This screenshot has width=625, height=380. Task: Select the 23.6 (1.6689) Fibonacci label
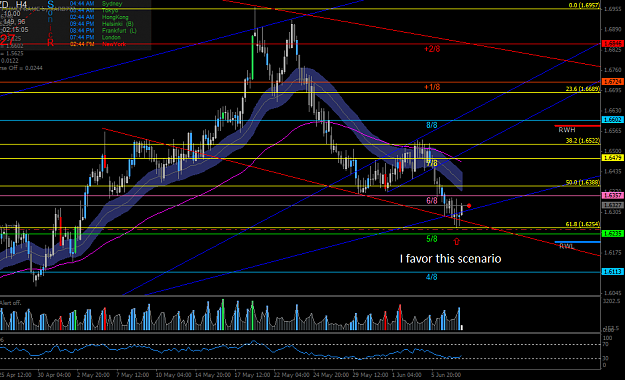point(582,89)
